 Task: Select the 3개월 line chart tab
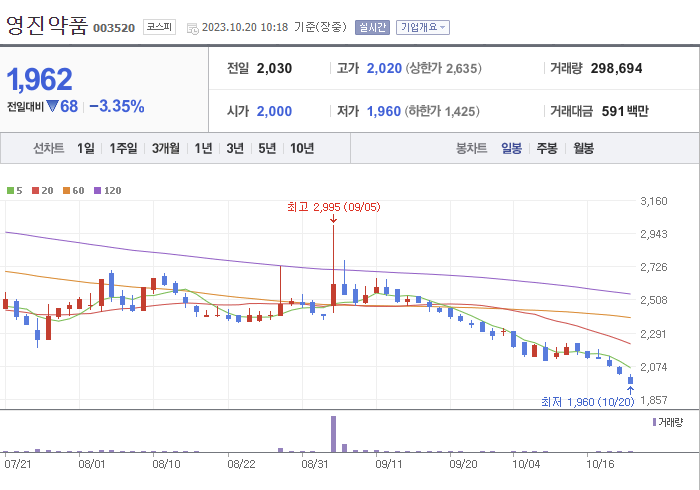[166, 148]
